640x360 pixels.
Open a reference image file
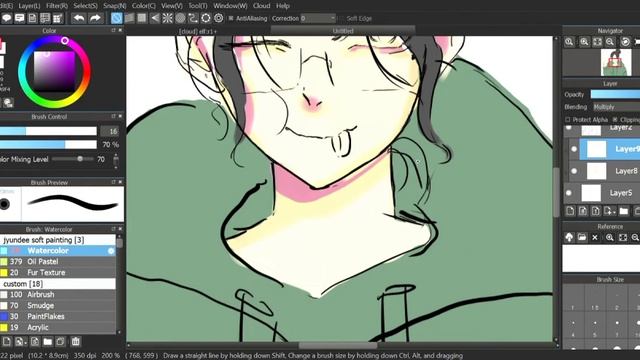tap(582, 237)
